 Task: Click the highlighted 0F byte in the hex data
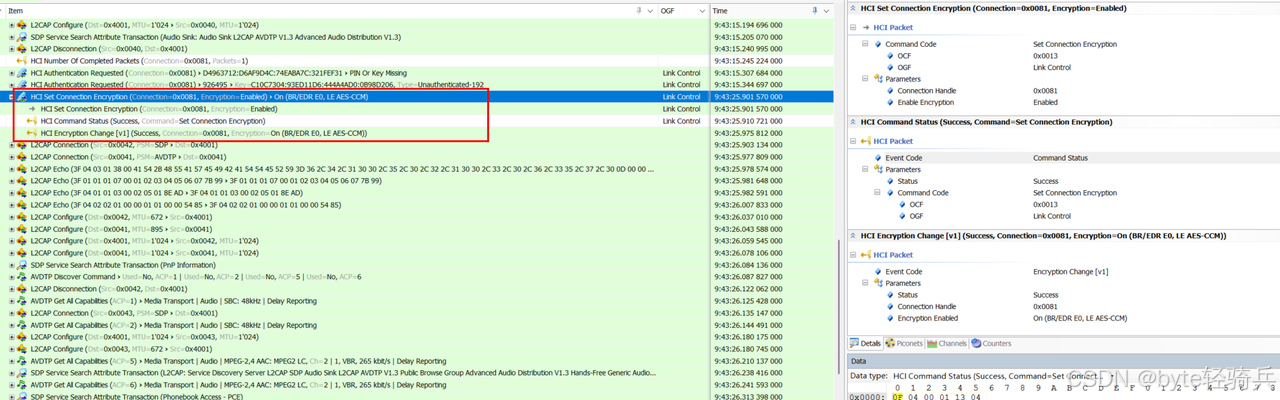(899, 395)
